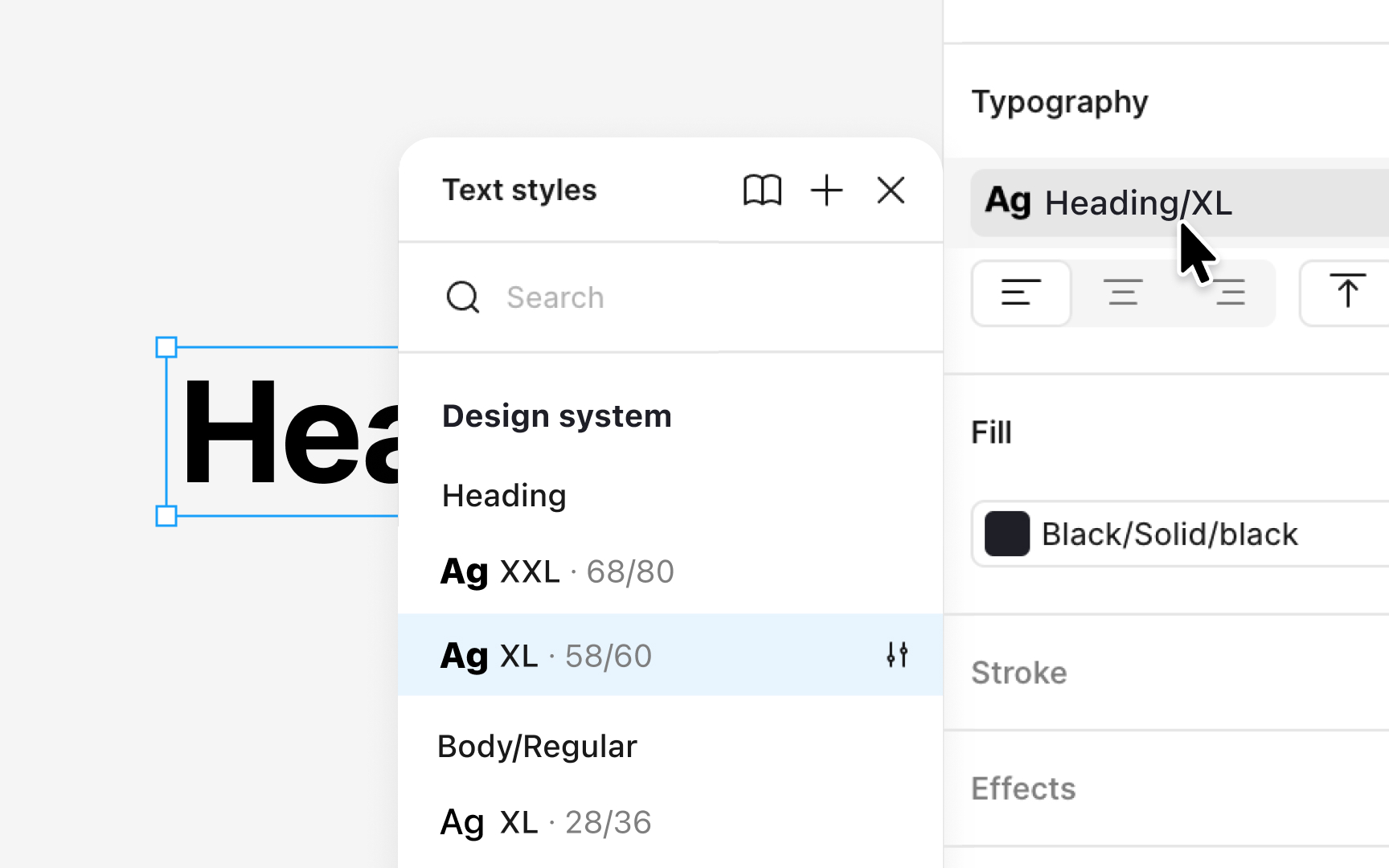Apply the Body/Regular XL 28/36 style
Viewport: 1389px width, 868px height.
click(547, 823)
